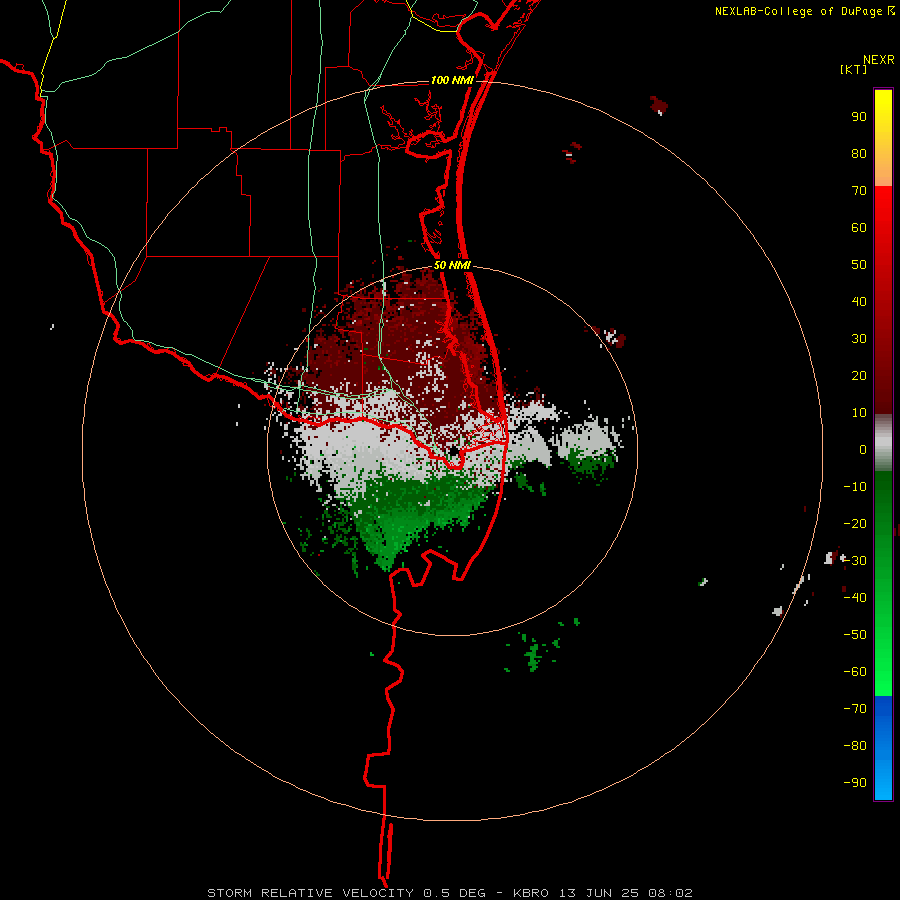The height and width of the screenshot is (900, 900).
Task: Click the -40 value on velocity scale
Action: pos(855,598)
